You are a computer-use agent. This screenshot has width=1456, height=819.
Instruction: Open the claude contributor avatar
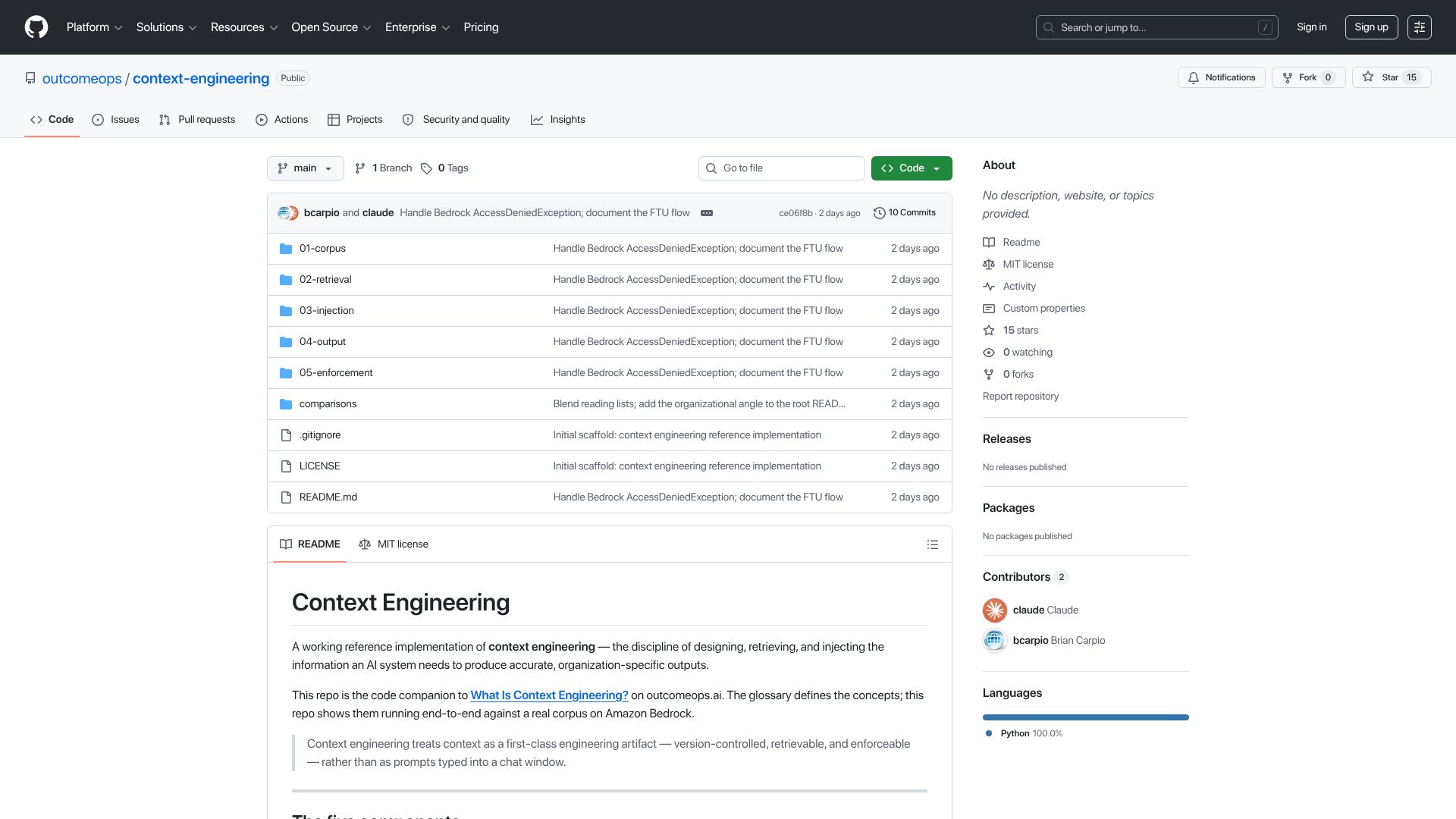point(995,610)
